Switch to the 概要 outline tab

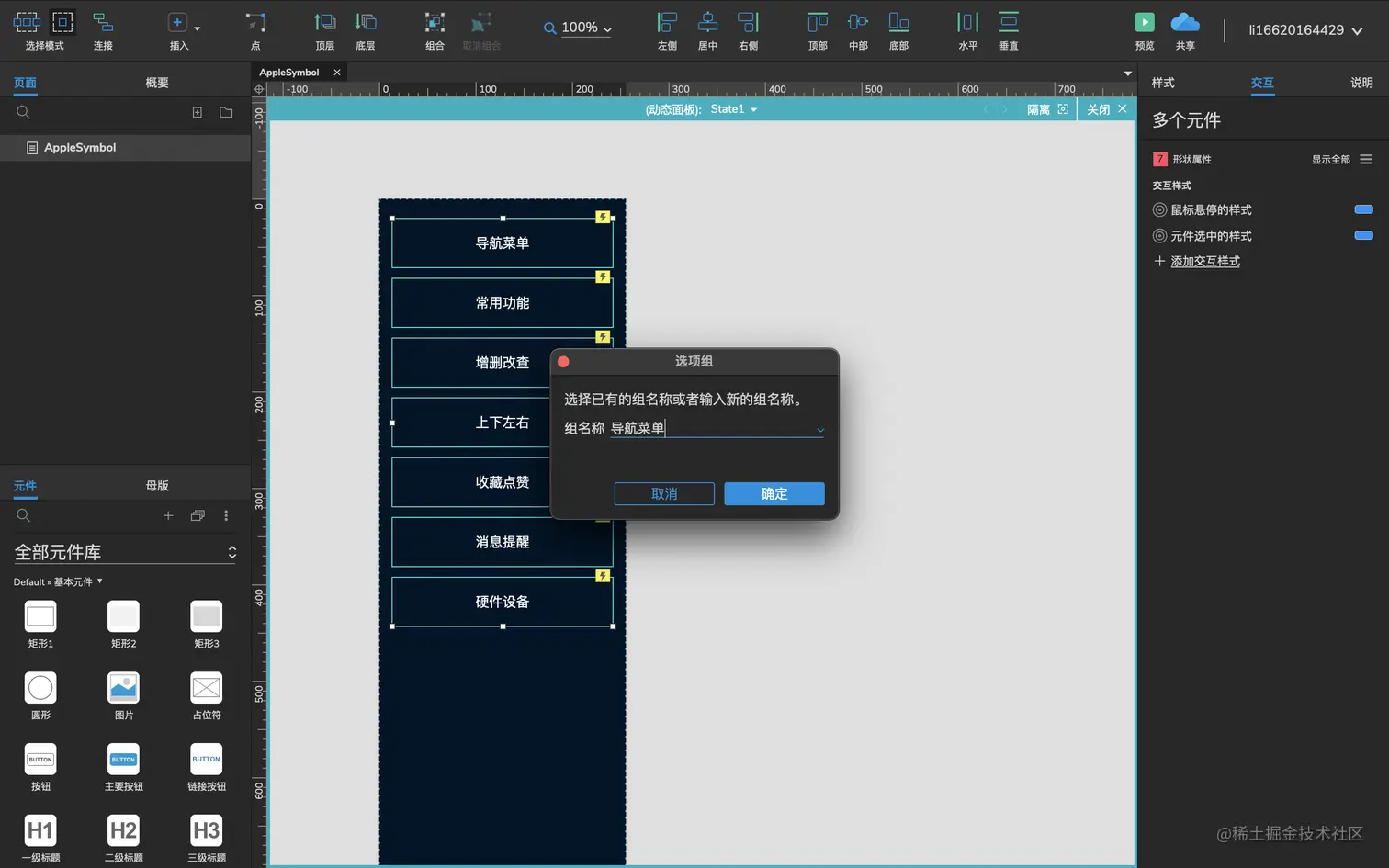(157, 83)
